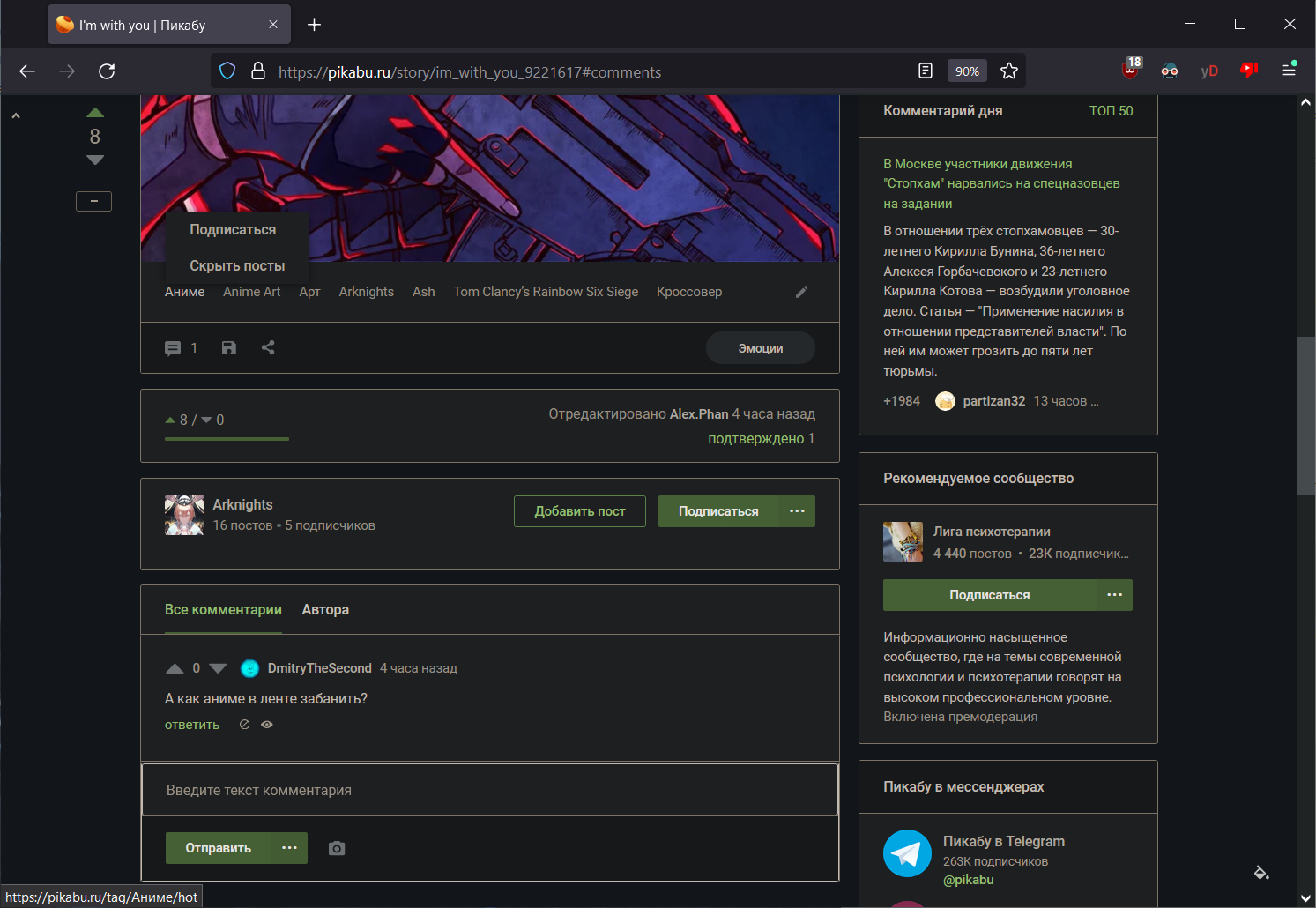Open the Arknights community name link
This screenshot has height=908, width=1316.
242,505
